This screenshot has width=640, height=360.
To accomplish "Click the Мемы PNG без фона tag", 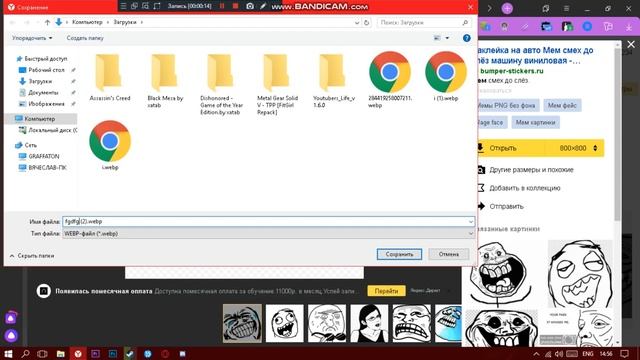I will click(x=506, y=105).
